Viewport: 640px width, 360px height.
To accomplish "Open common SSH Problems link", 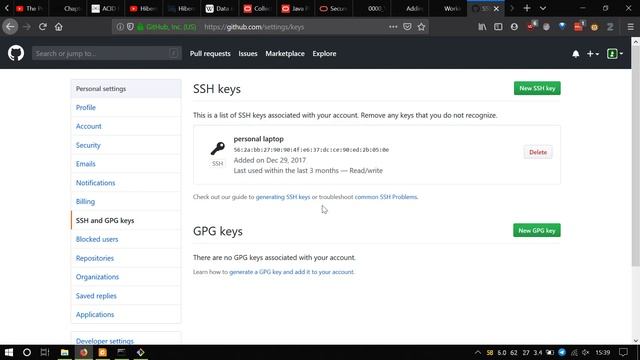I will (x=386, y=197).
